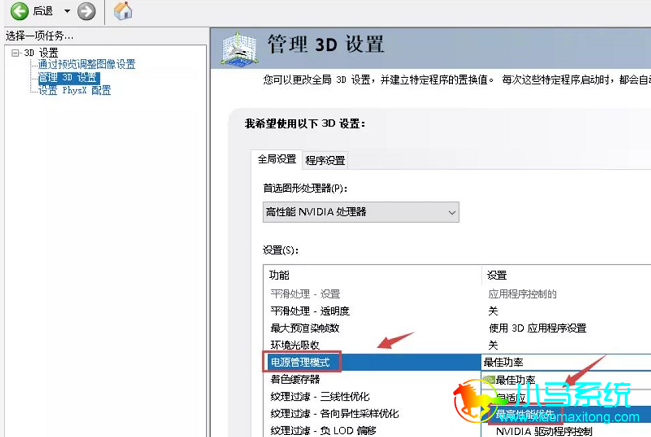
Task: Click the 使用 3D 应用程序设置 value
Action: (x=537, y=328)
